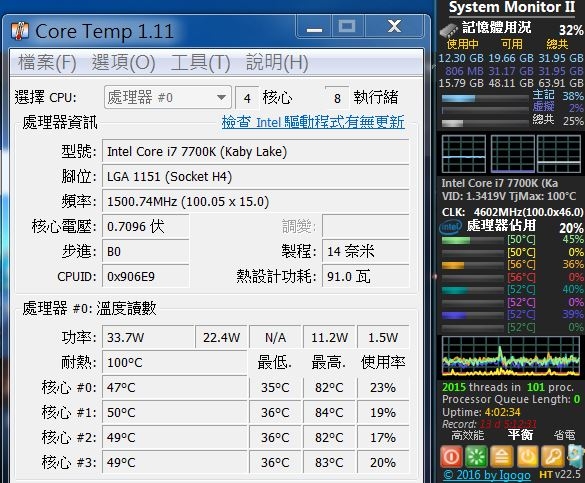This screenshot has width=585, height=483.
Task: Open the 檔案(F) menu
Action: pos(47,62)
